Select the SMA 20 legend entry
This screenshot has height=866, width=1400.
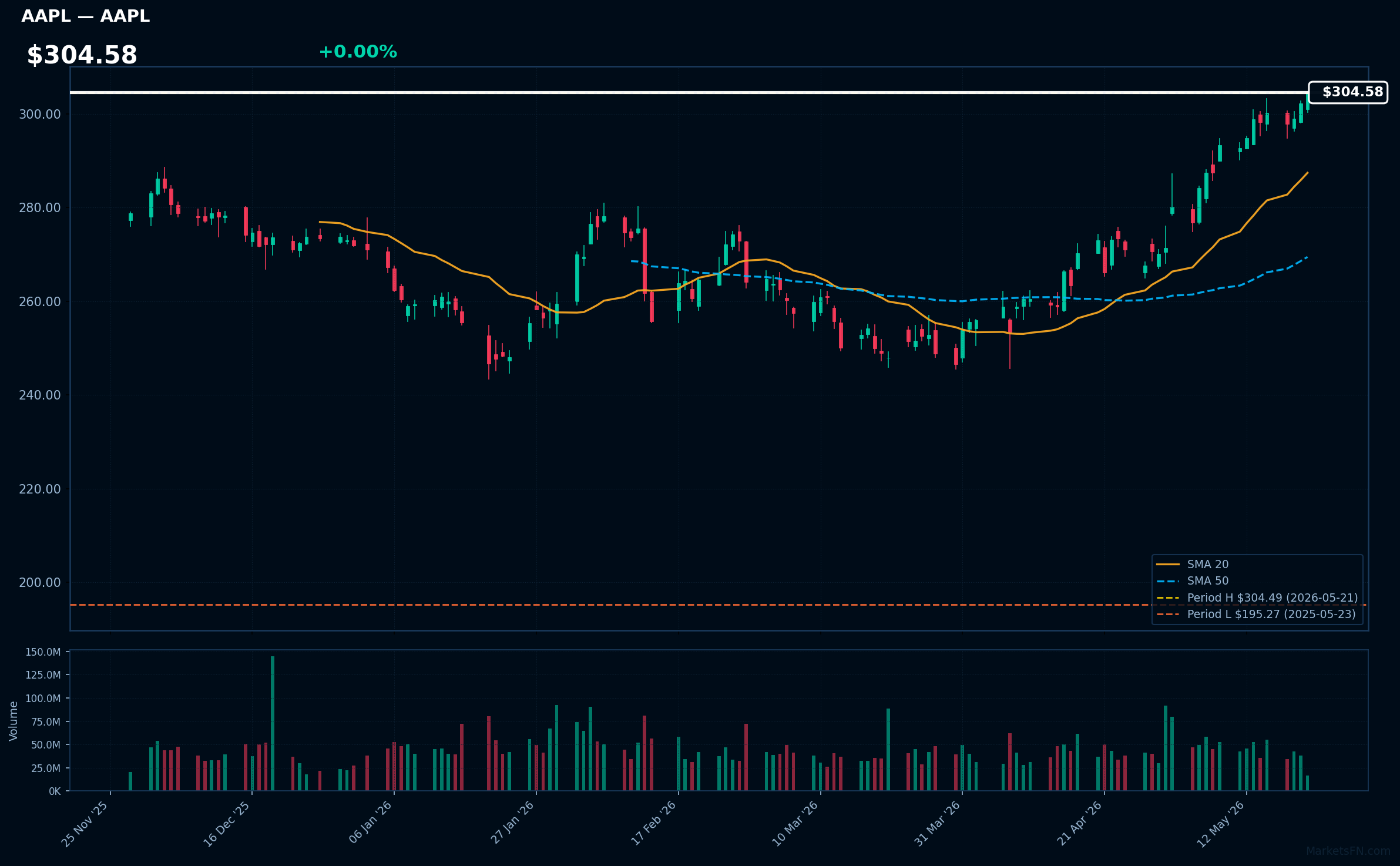pos(1193,564)
